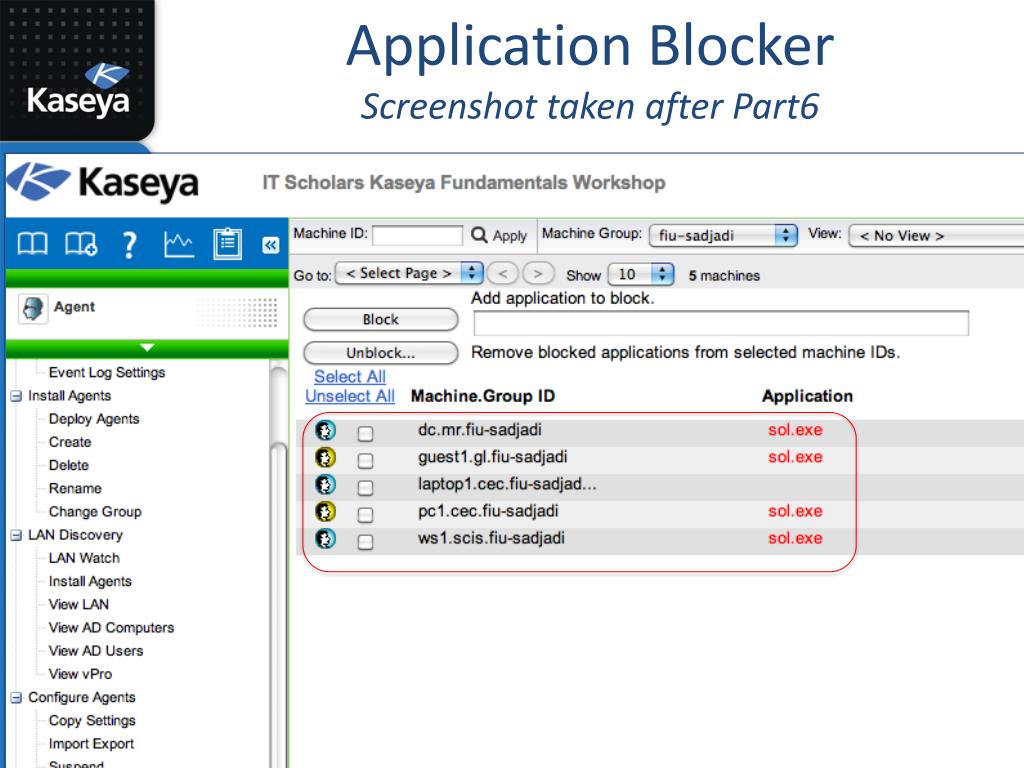
Task: Collapse the navigation panel with double-arrow icon
Action: pyautogui.click(x=270, y=245)
